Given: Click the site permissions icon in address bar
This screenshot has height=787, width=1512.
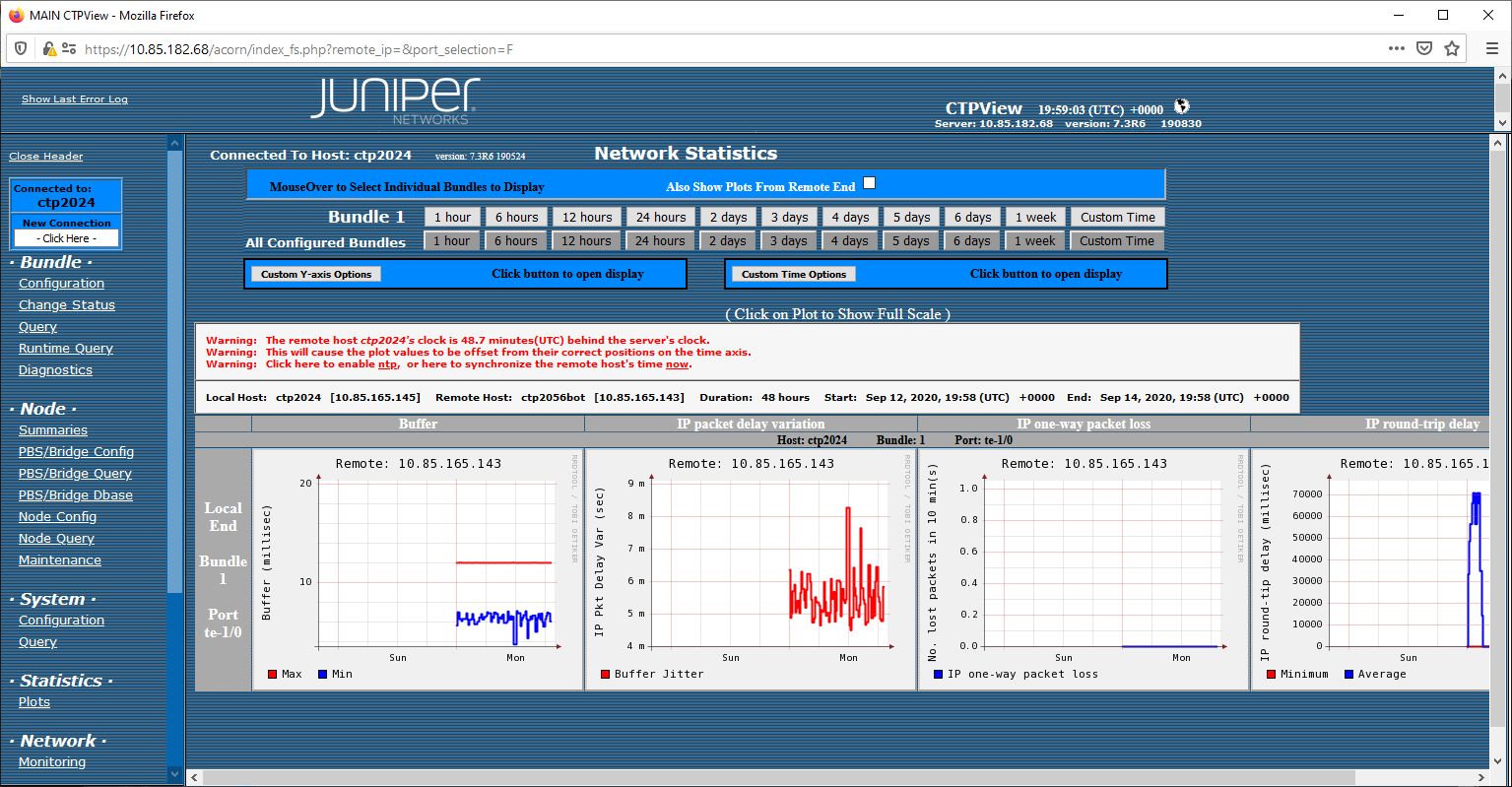Looking at the screenshot, I should [68, 48].
